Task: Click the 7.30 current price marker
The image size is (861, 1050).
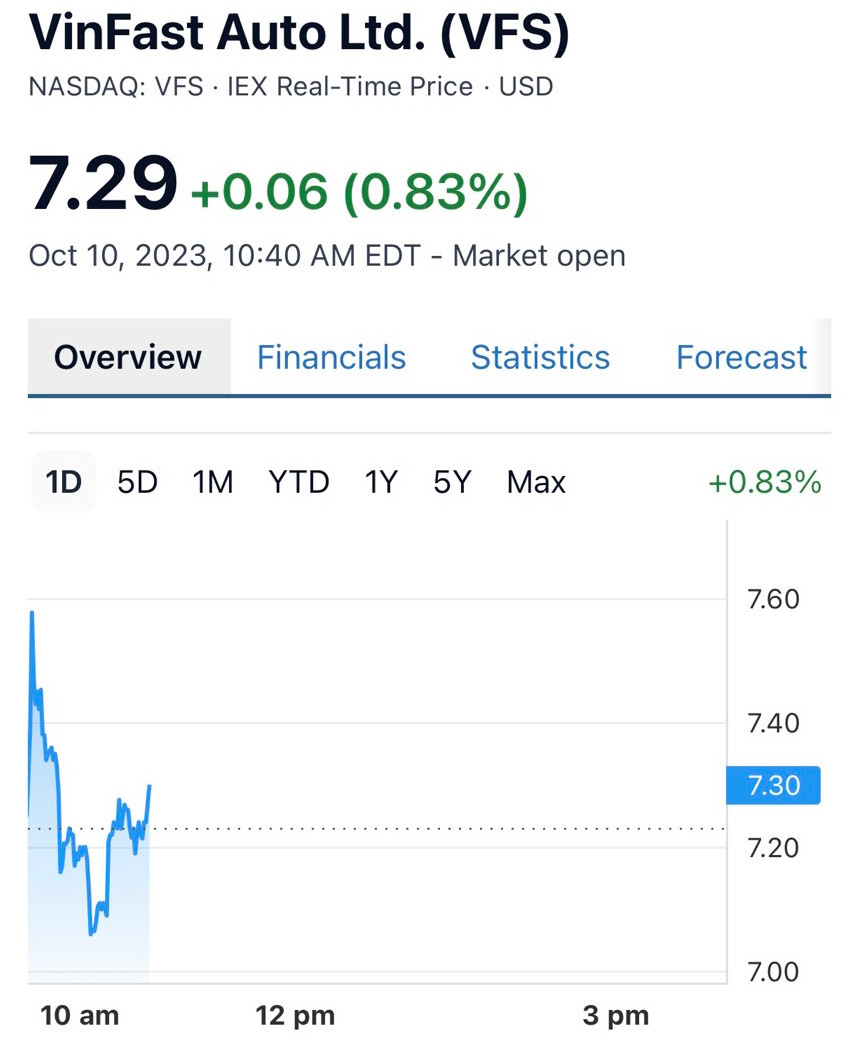Action: pos(773,785)
